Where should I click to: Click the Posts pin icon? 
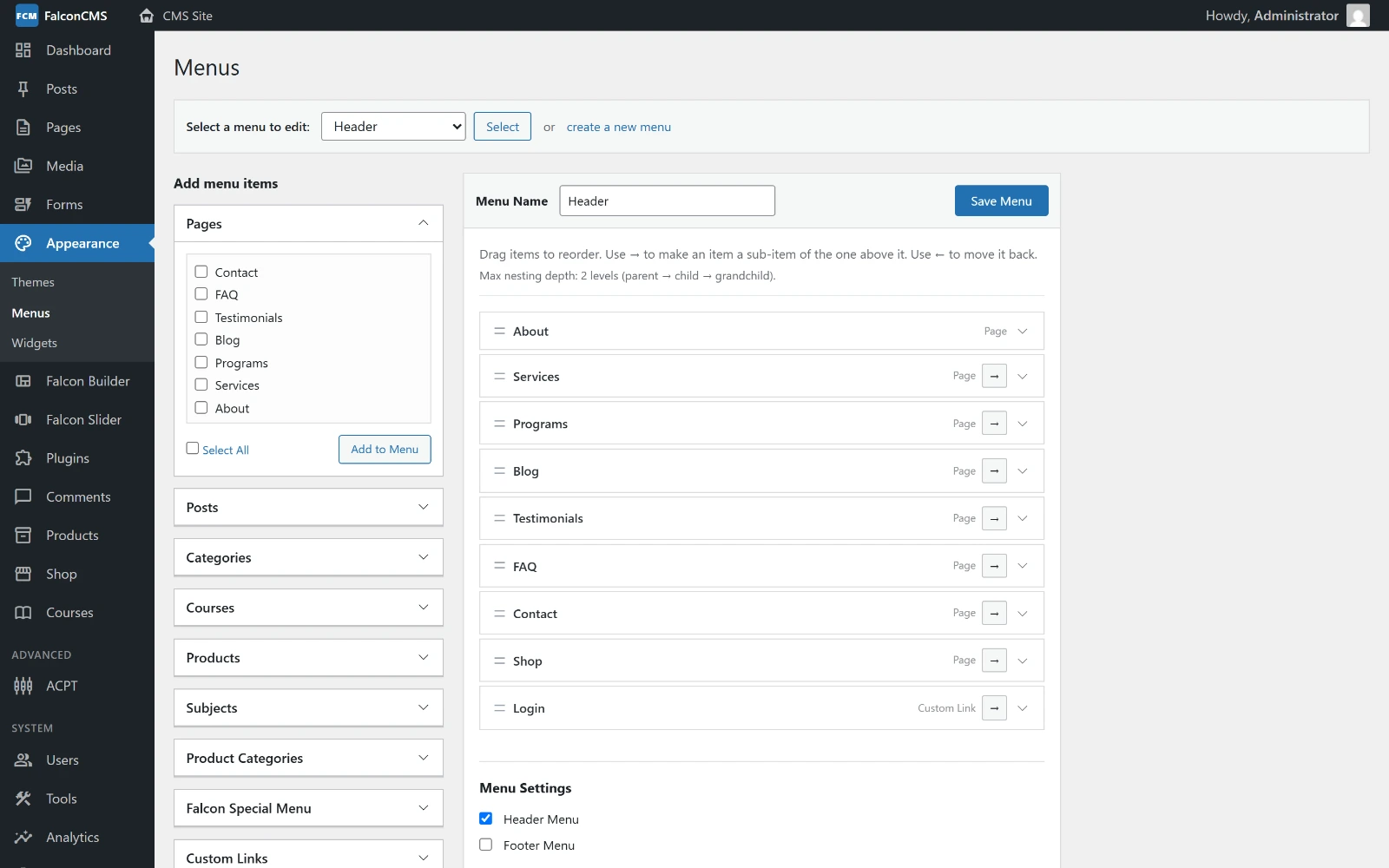pyautogui.click(x=23, y=89)
